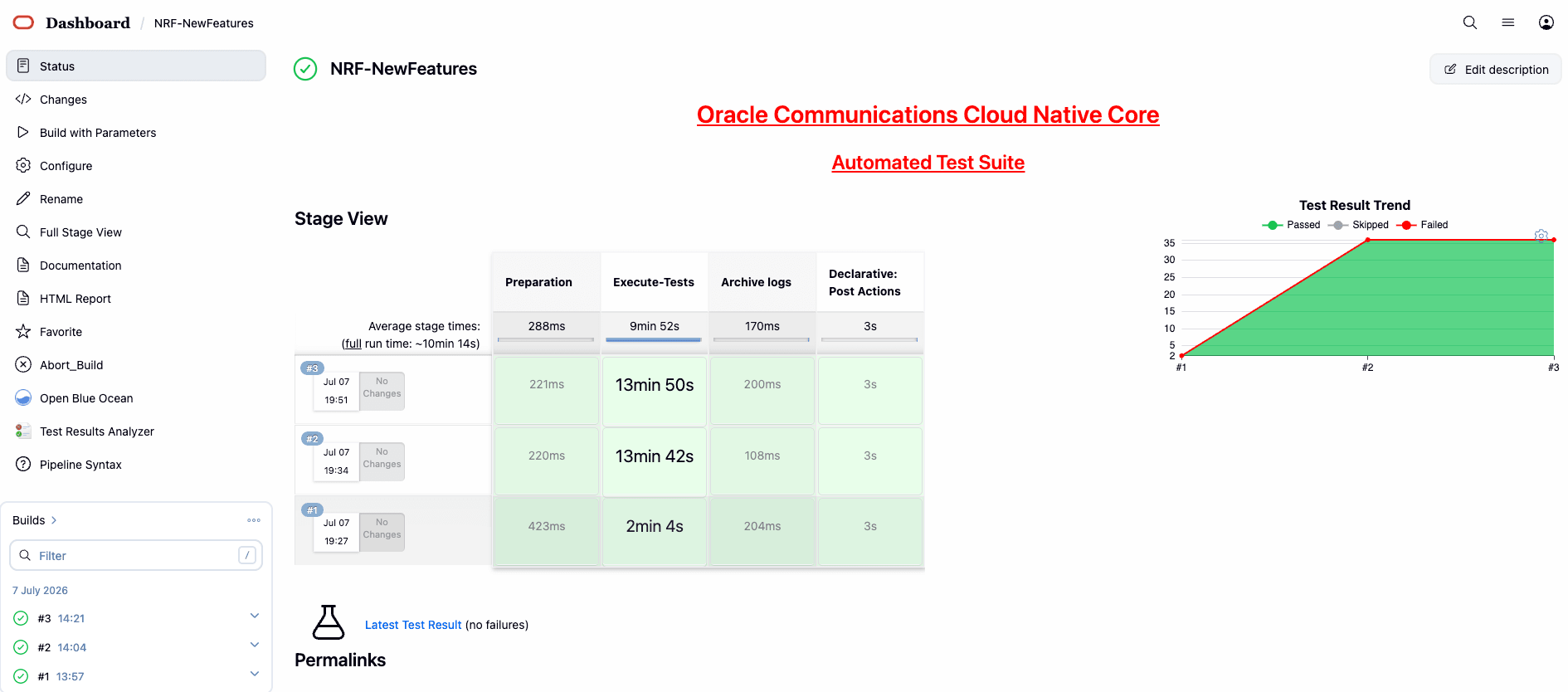The image size is (1568, 692).
Task: Open the Oracle Communications Cloud Native Core link
Action: [928, 115]
